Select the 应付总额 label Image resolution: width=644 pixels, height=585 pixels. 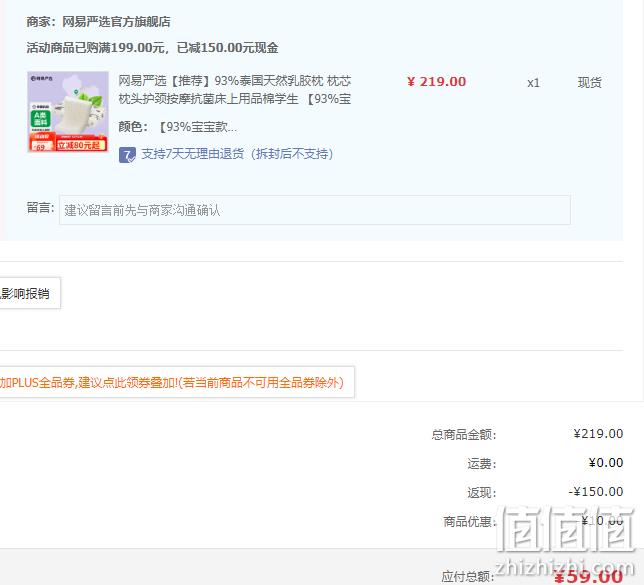[x=468, y=576]
